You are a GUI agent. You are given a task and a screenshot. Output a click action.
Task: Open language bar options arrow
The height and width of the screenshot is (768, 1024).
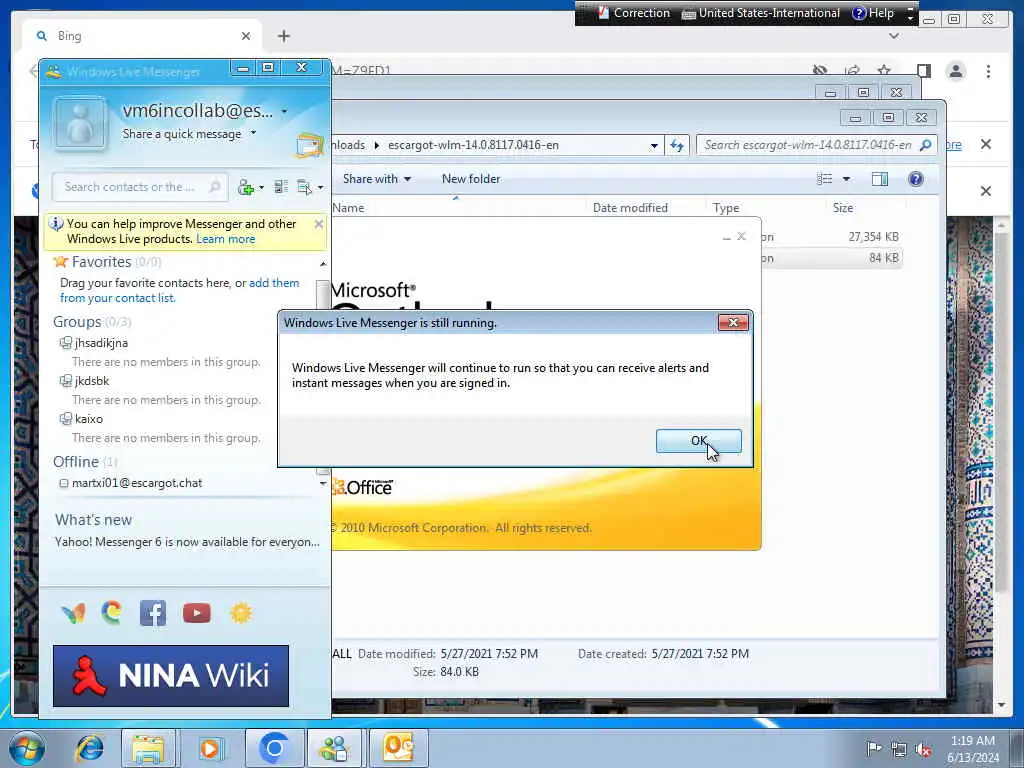tap(910, 14)
